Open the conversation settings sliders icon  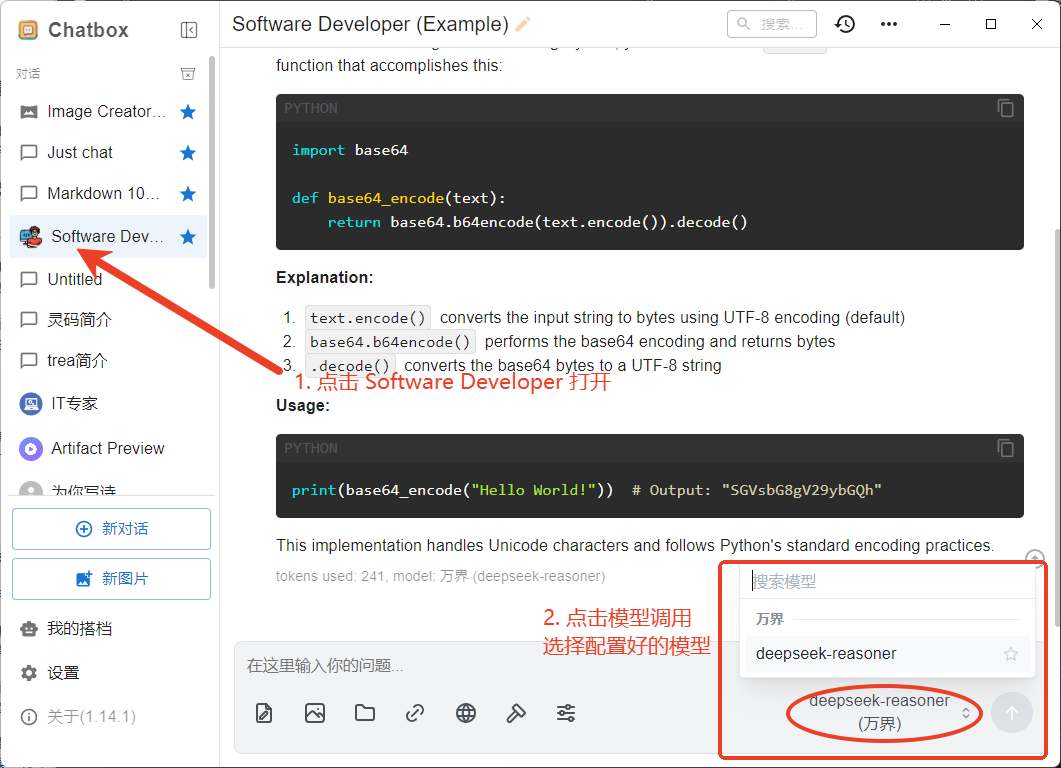(566, 713)
